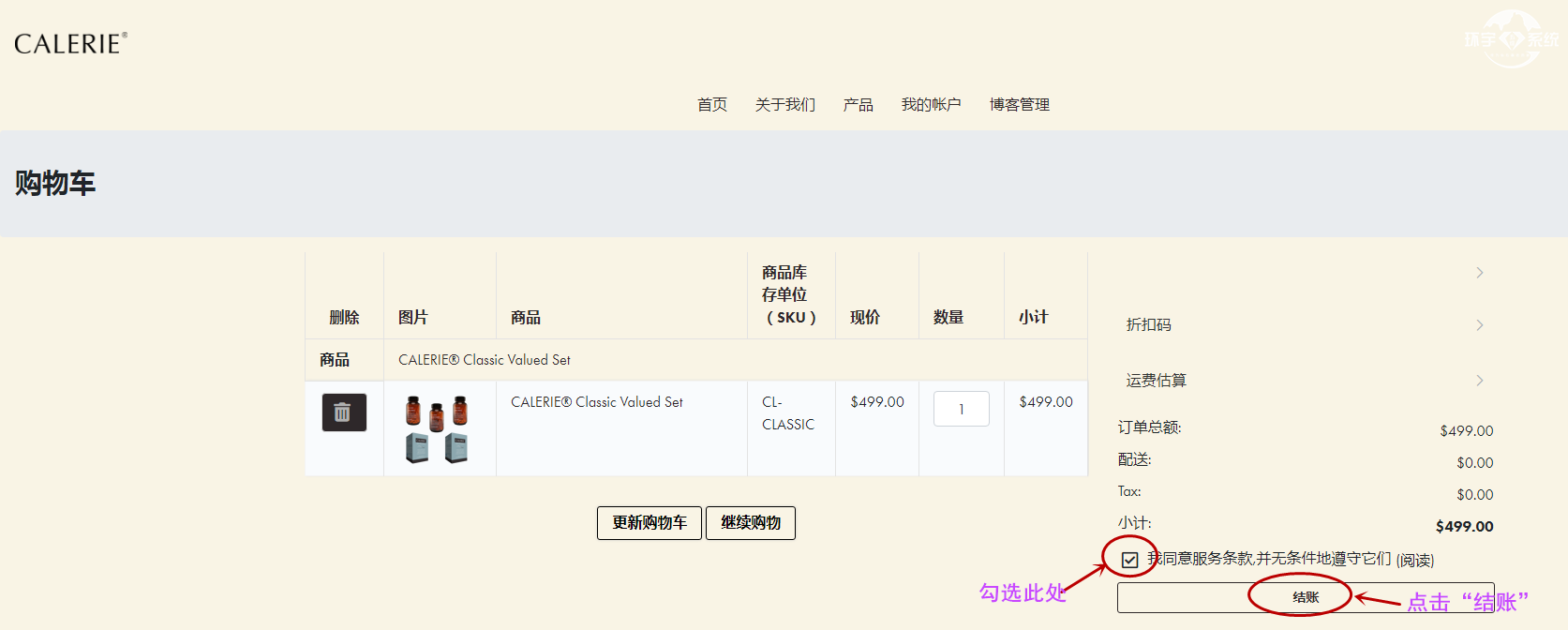The height and width of the screenshot is (630, 1568).
Task: Open the Classic Valued Set product thumbnail
Action: [x=437, y=428]
